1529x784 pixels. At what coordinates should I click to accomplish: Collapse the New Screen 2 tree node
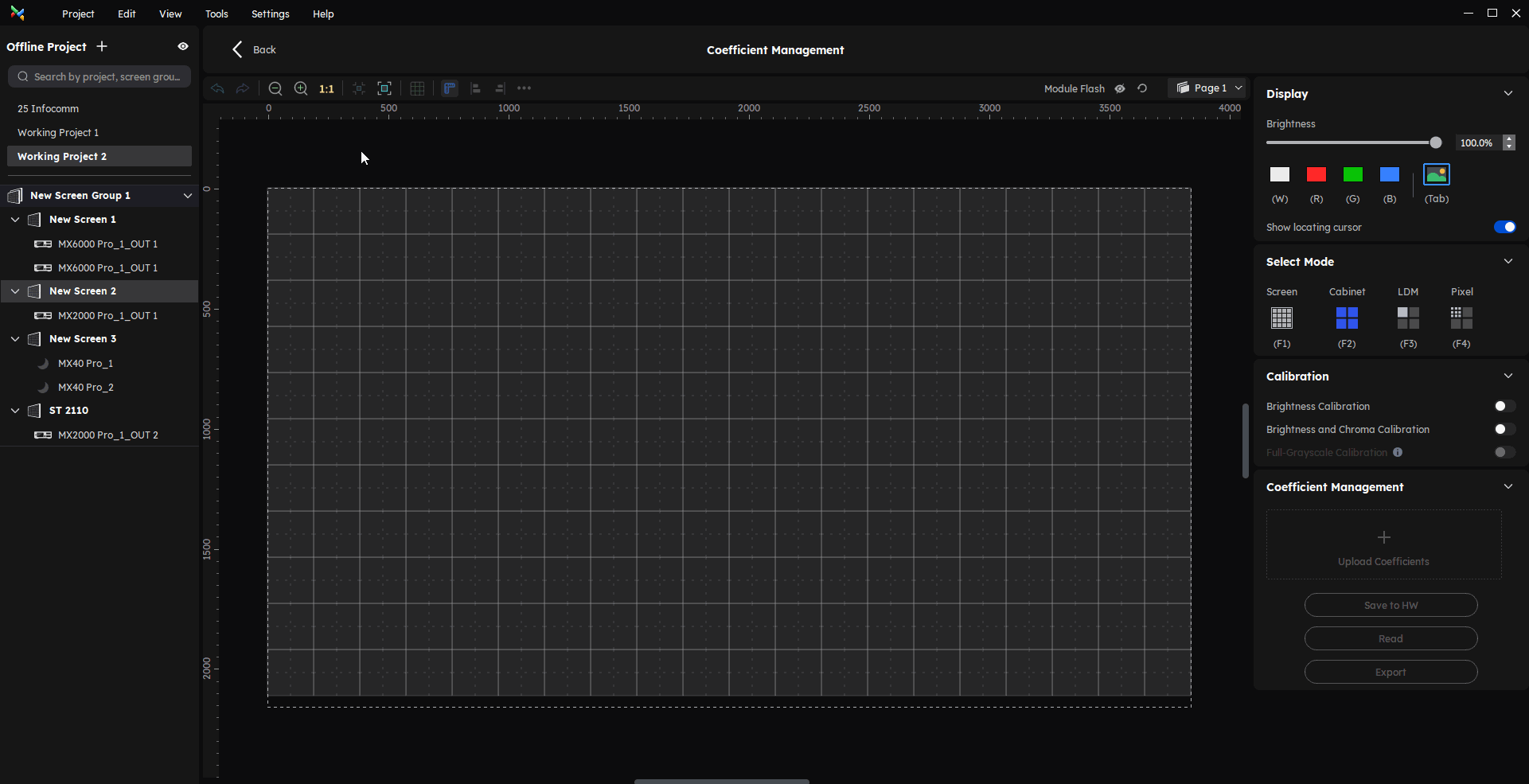[x=15, y=291]
